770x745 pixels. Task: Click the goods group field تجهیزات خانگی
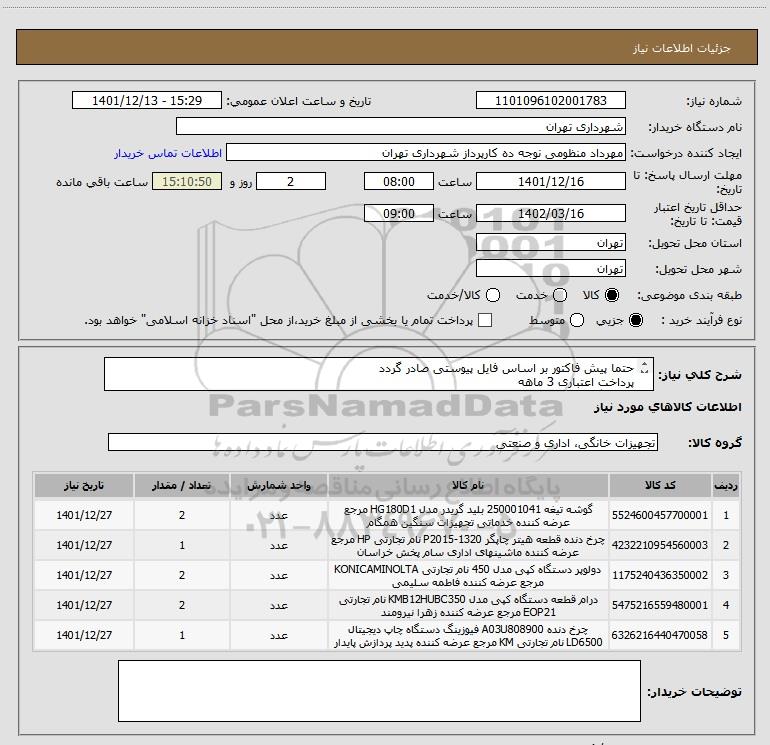pos(383,442)
